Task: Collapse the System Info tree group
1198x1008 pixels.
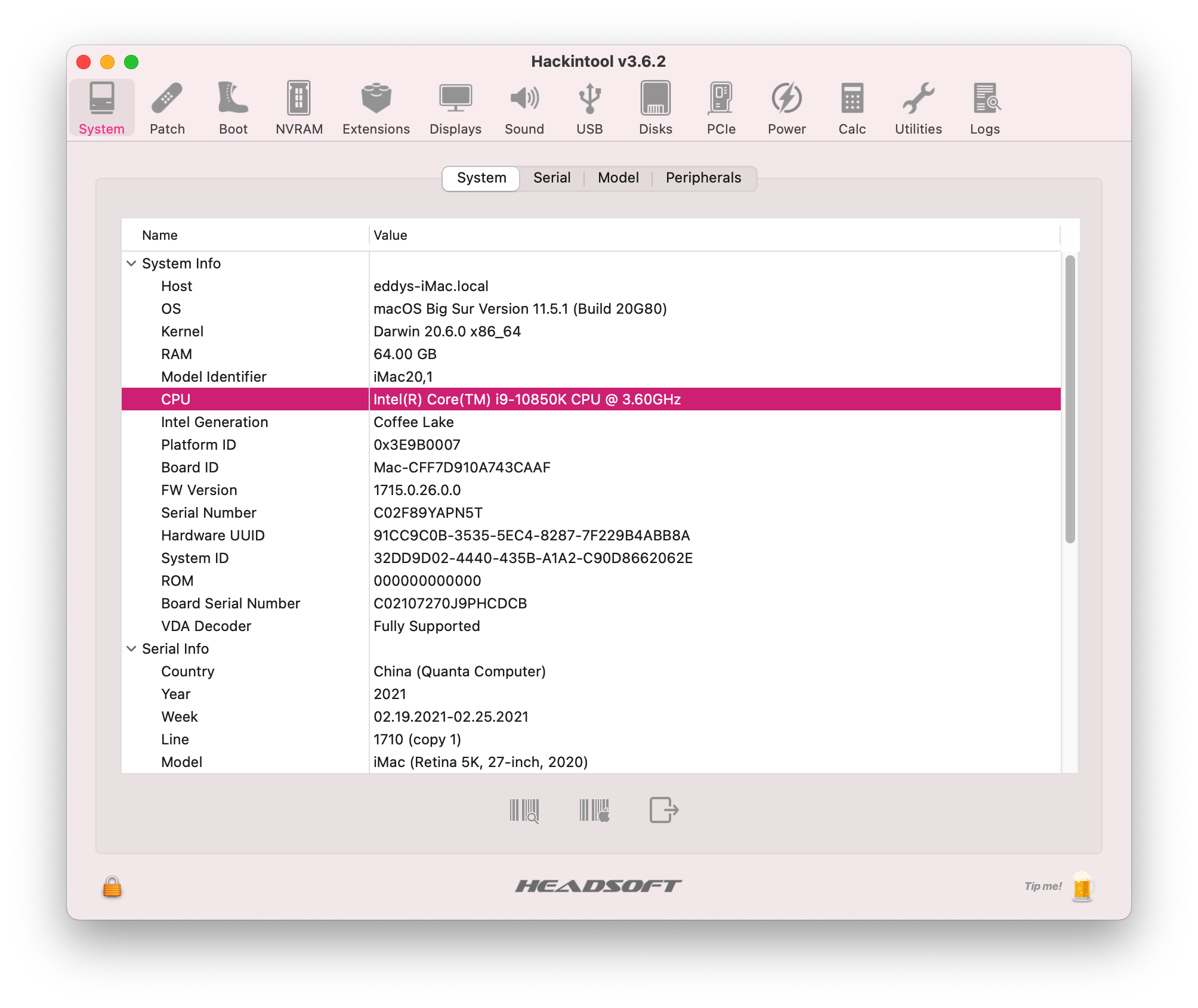Action: pyautogui.click(x=131, y=264)
